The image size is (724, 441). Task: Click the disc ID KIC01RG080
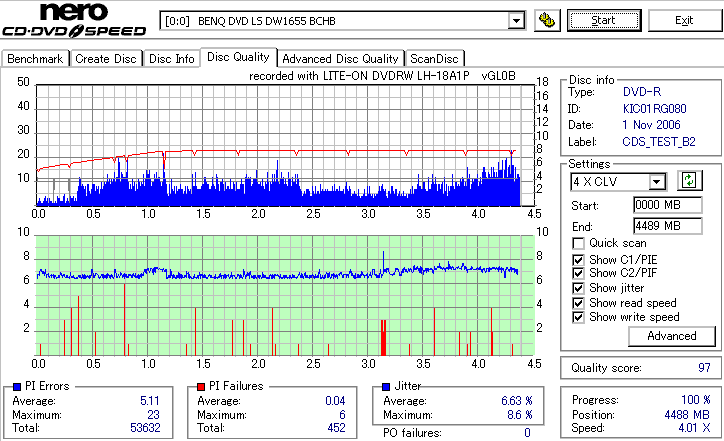point(654,109)
